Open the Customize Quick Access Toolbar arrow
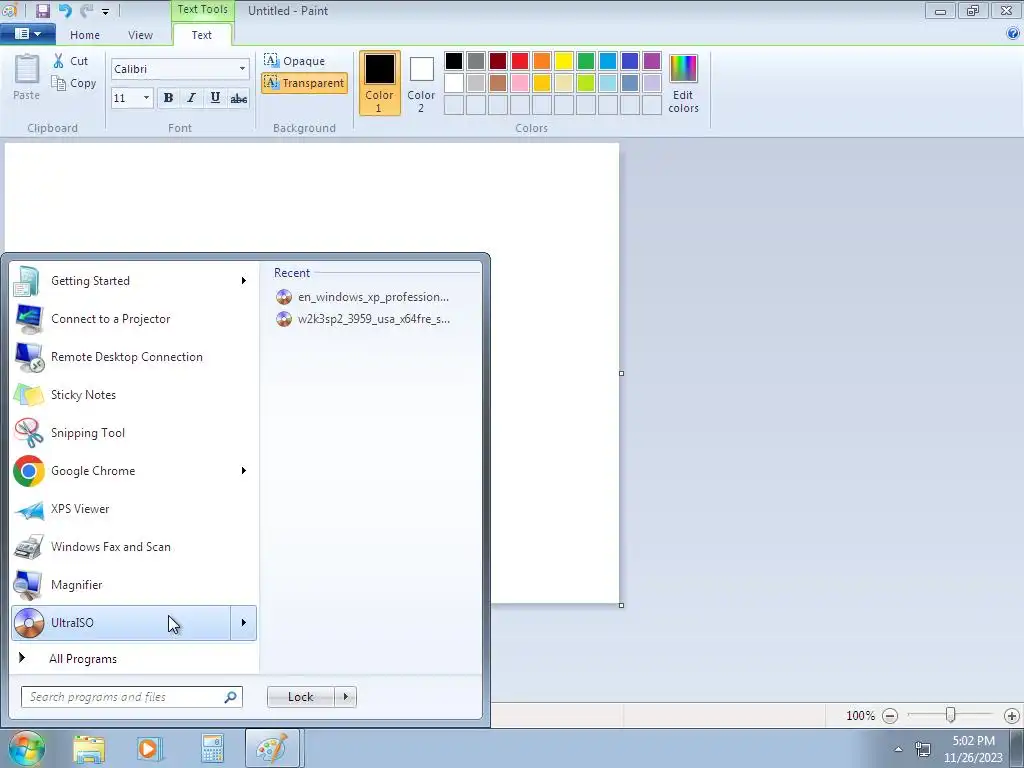1024x768 pixels. (x=105, y=11)
